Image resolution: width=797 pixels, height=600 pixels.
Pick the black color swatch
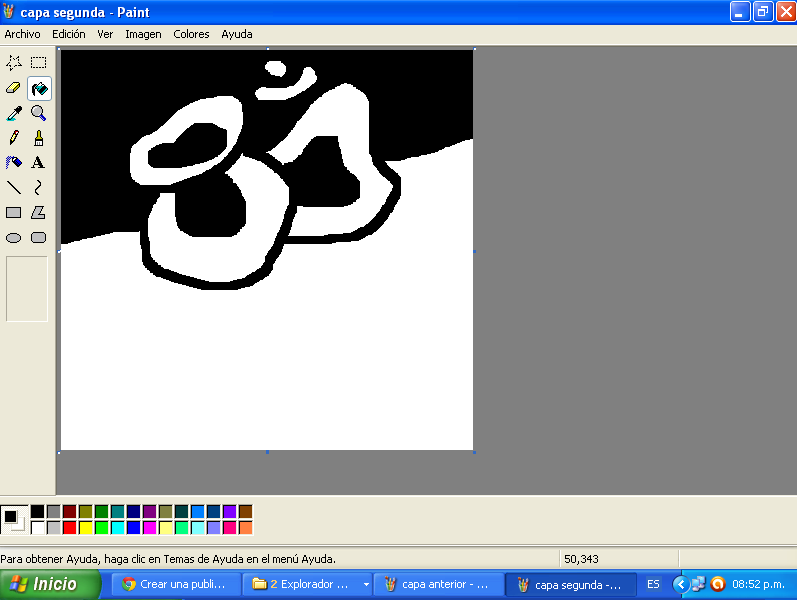[37, 512]
